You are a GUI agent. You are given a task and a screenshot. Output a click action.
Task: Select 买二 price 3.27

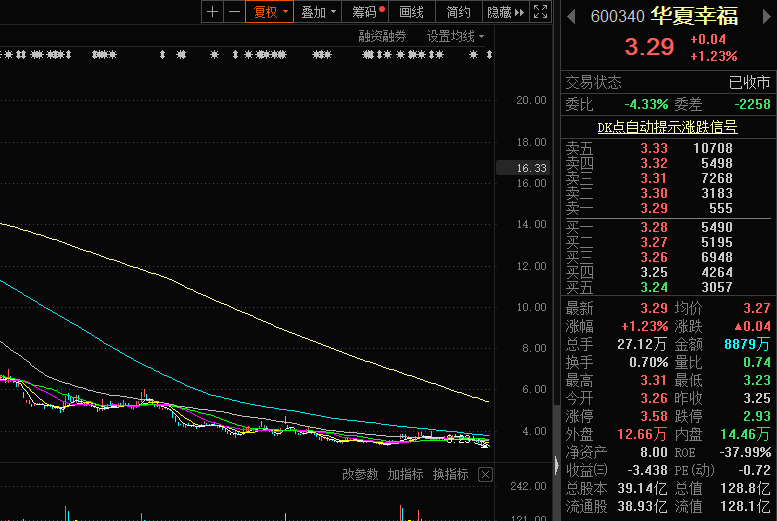[654, 242]
